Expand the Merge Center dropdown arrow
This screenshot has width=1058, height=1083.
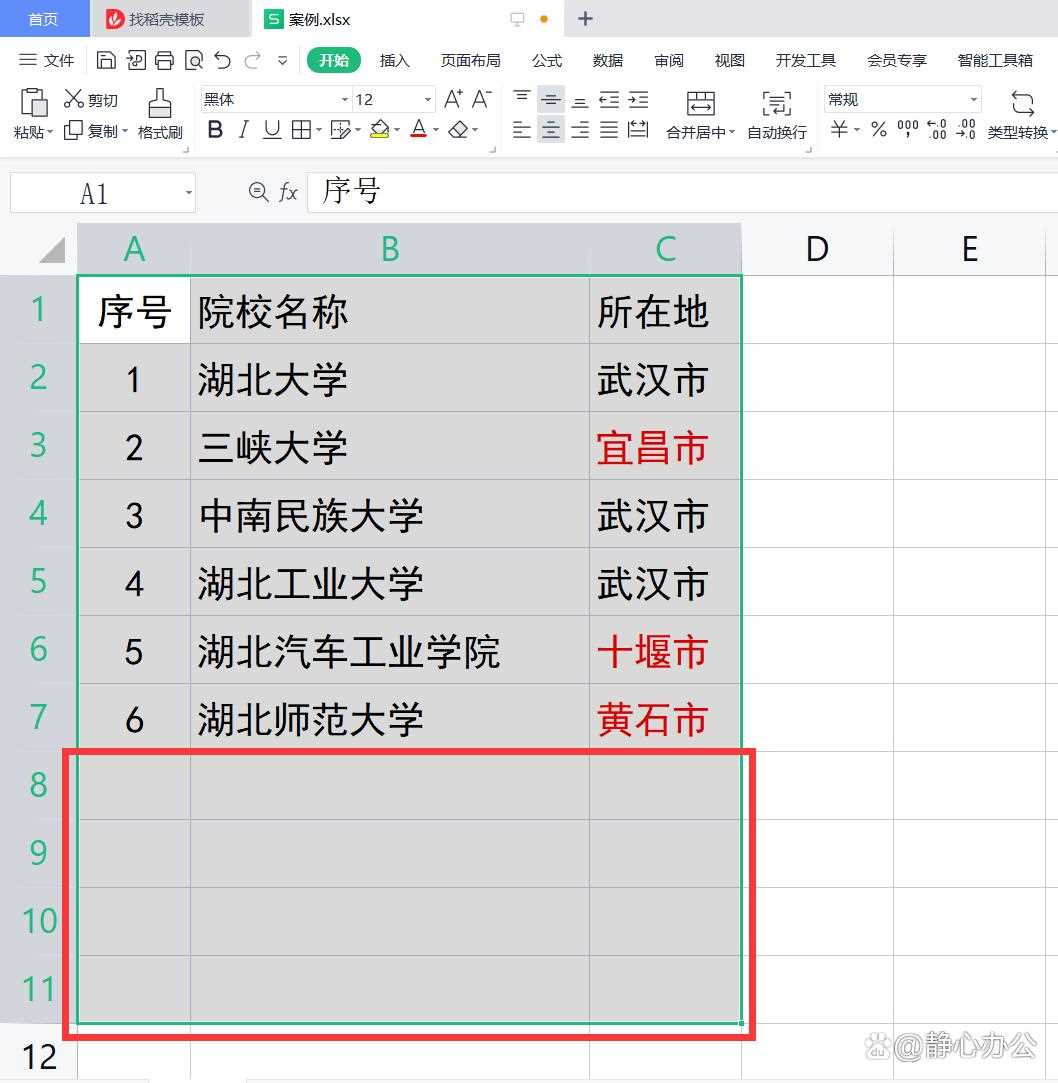tap(731, 132)
